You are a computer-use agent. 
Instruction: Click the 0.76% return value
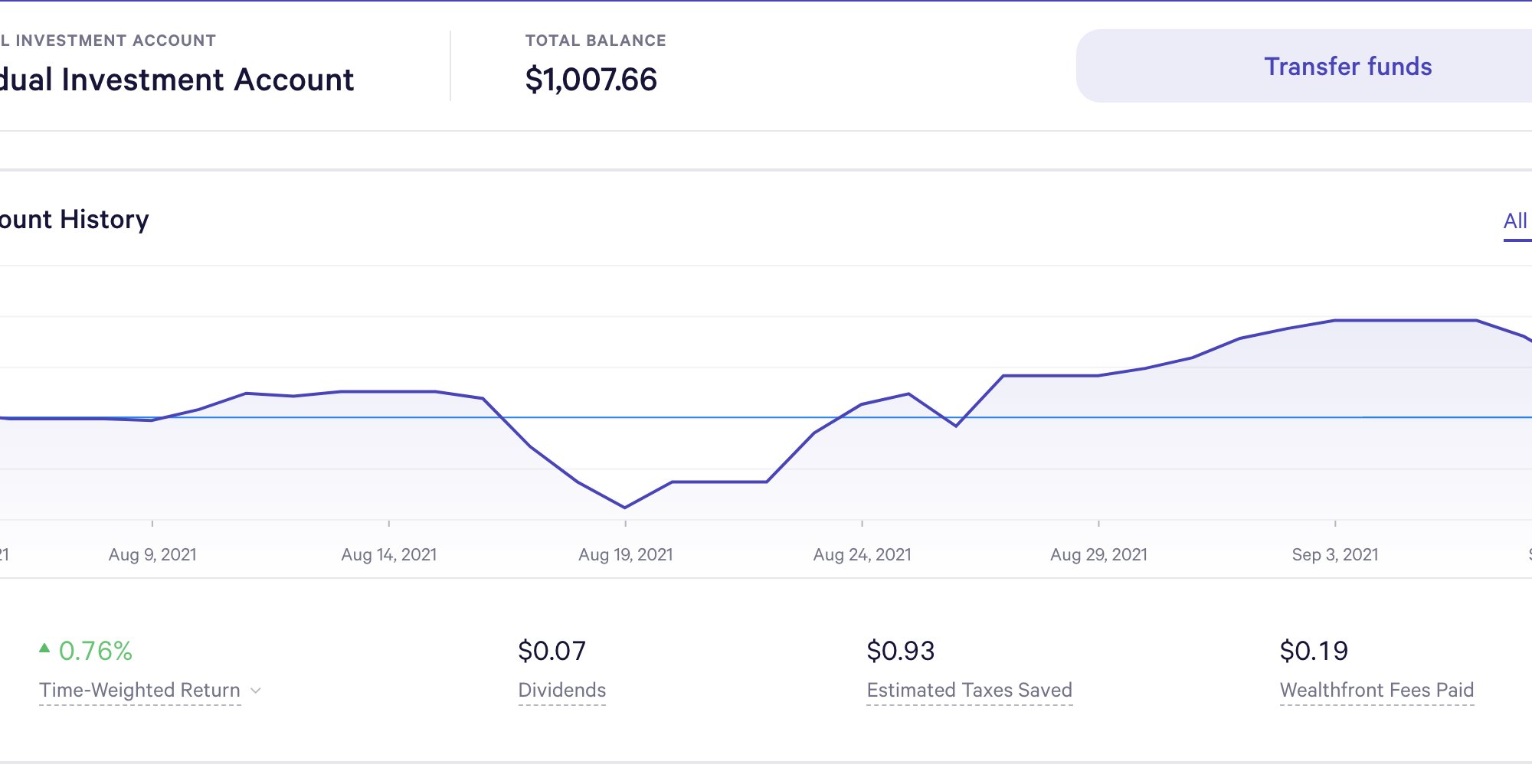[96, 651]
